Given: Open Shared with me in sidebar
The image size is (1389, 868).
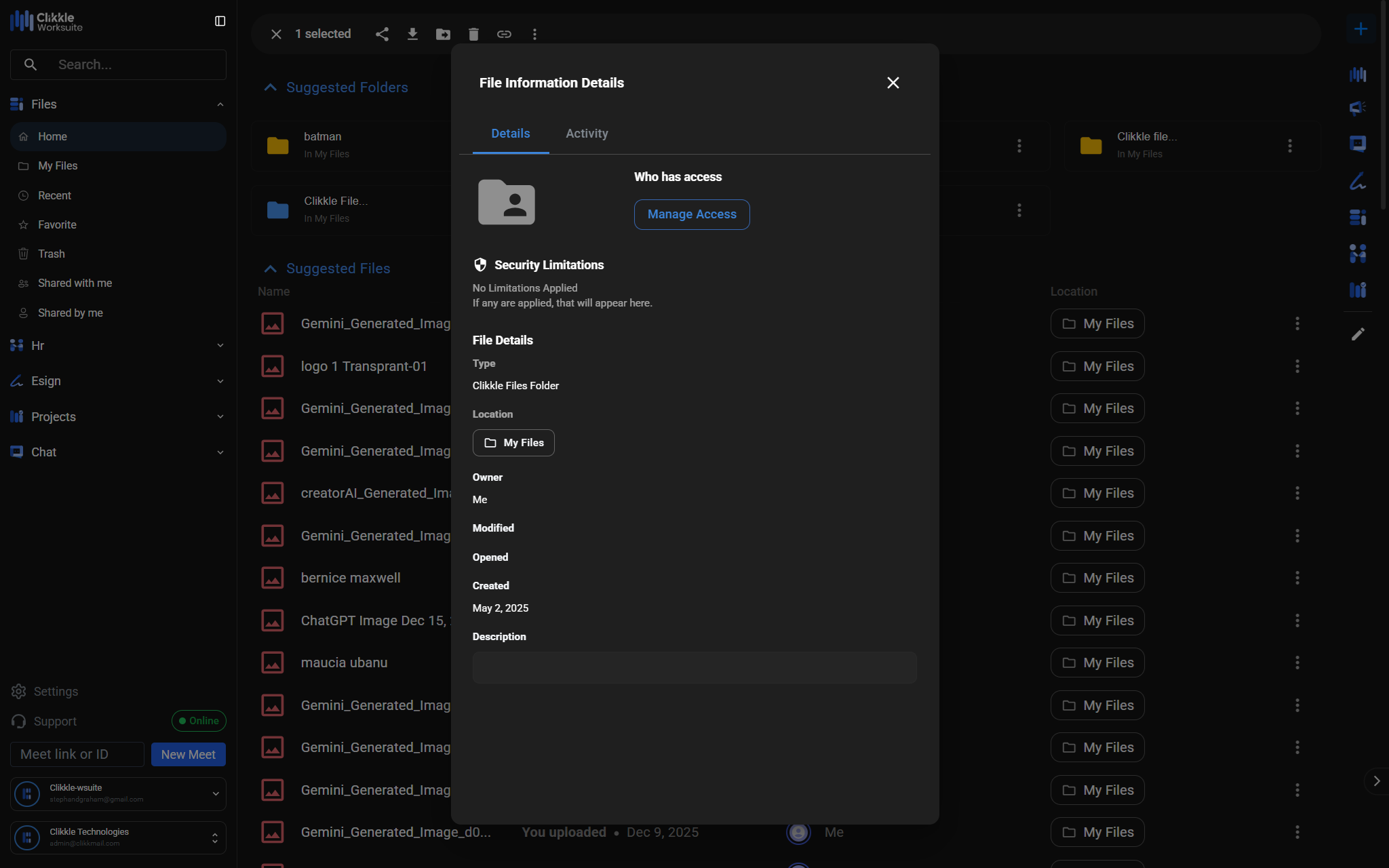Looking at the screenshot, I should [75, 283].
